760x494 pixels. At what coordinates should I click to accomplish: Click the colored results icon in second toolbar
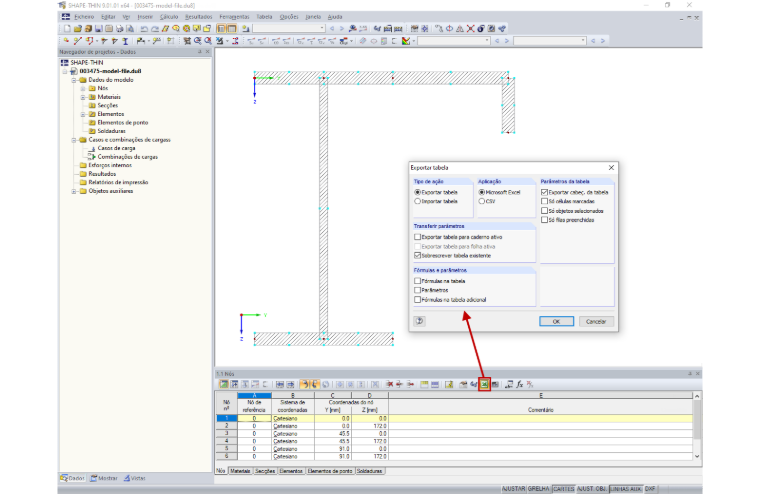[x=406, y=41]
